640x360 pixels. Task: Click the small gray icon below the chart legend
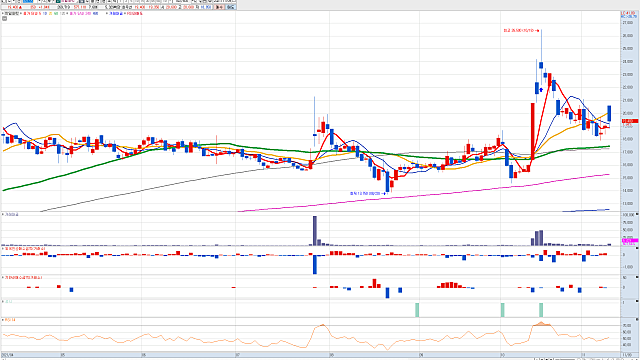click(x=4, y=18)
